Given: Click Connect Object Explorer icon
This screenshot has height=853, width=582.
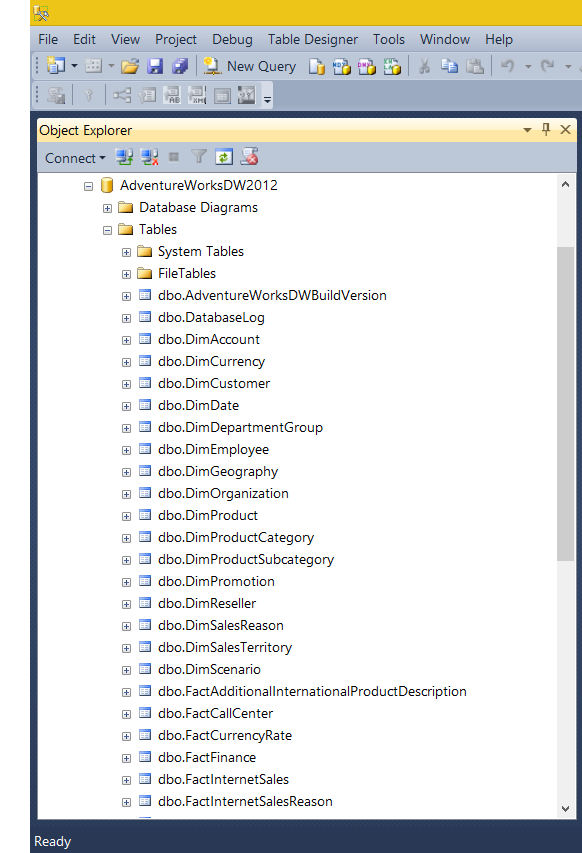Looking at the screenshot, I should 124,158.
